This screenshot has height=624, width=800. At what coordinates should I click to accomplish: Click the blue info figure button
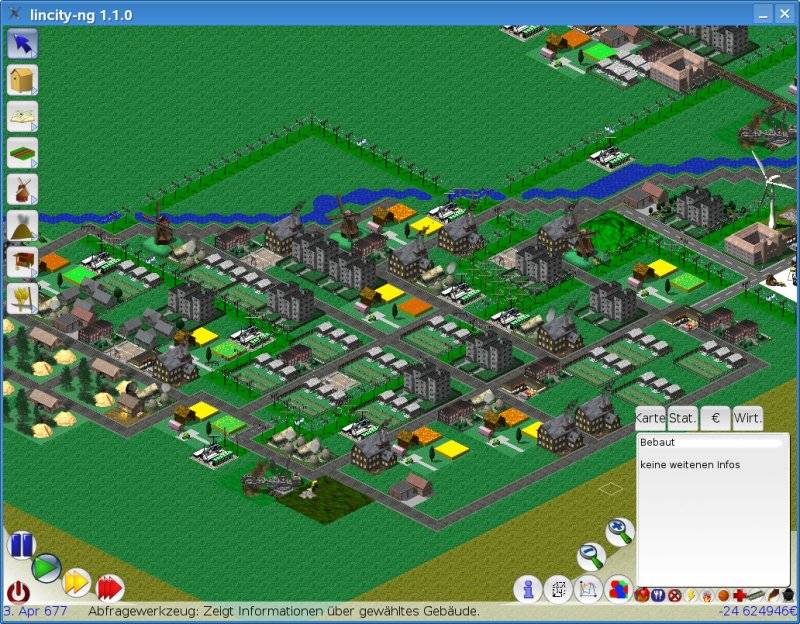[528, 589]
